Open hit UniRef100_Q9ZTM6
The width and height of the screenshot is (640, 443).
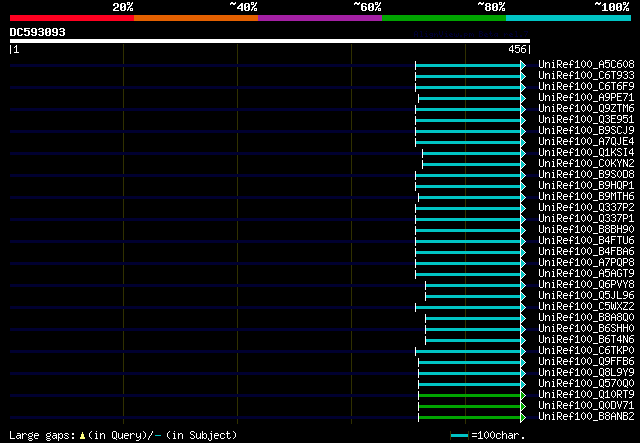coord(586,109)
